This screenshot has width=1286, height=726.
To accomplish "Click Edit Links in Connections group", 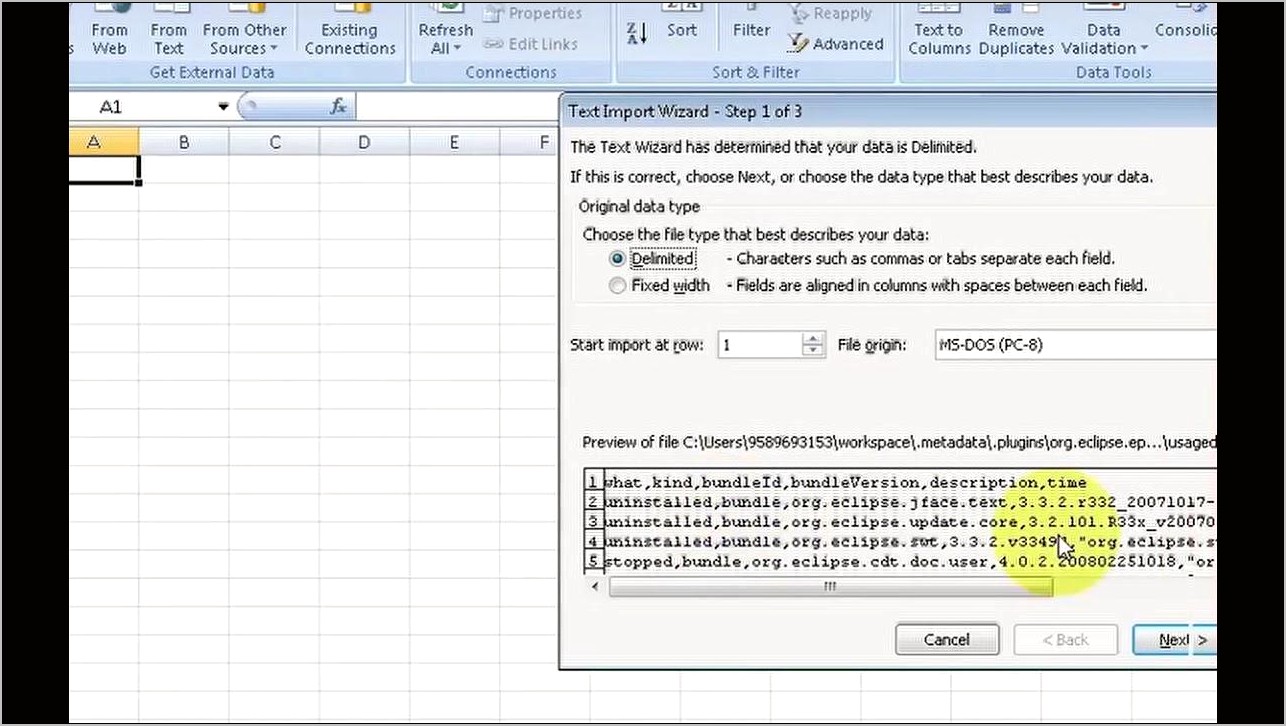I will coord(531,44).
